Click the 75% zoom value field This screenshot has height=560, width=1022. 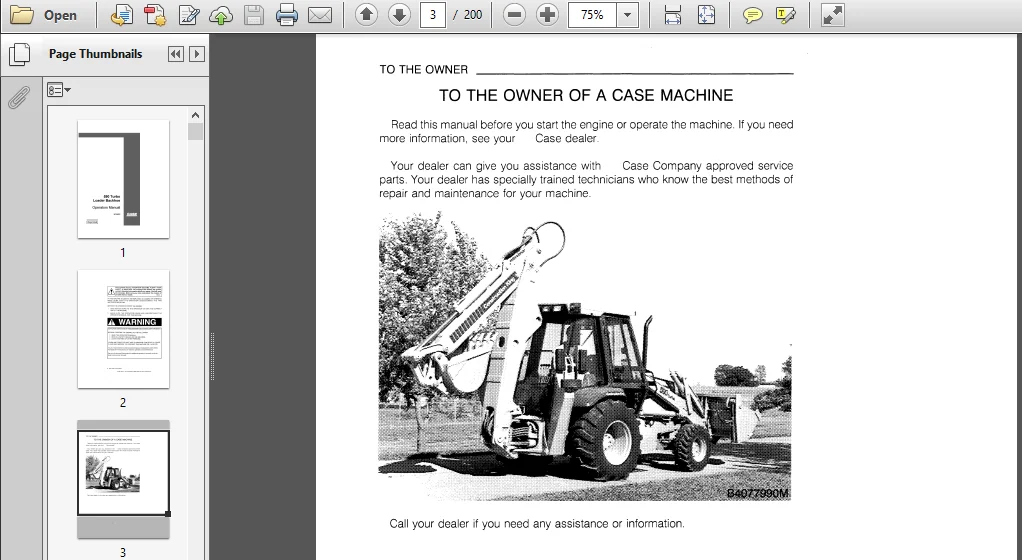592,14
